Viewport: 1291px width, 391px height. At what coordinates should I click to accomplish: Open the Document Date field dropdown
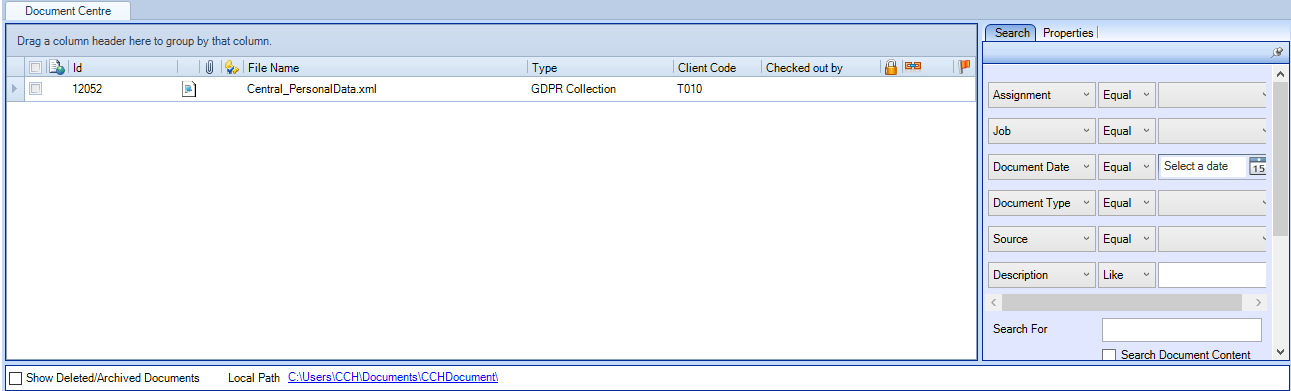click(x=1041, y=167)
